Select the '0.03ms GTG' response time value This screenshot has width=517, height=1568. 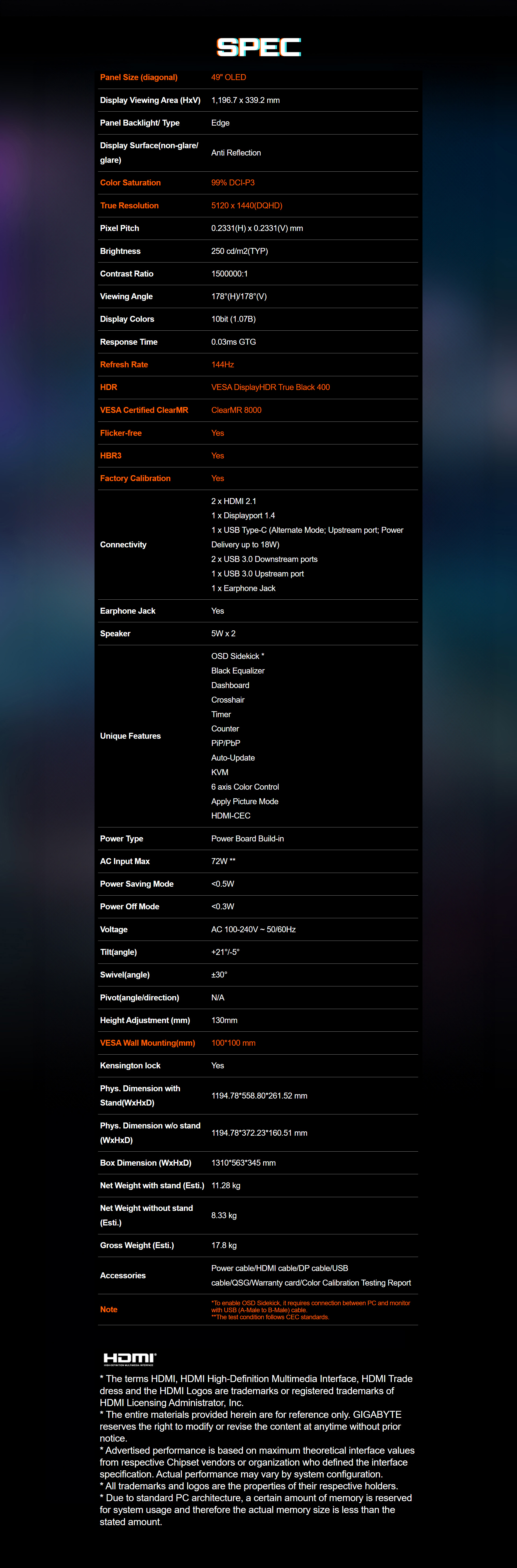pos(233,342)
